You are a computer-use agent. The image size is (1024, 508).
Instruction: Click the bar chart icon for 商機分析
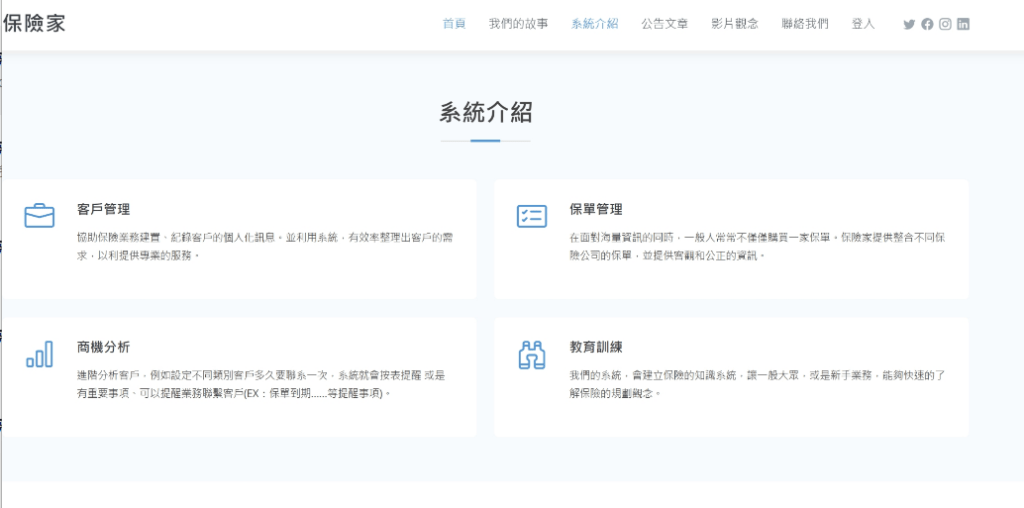pos(39,354)
